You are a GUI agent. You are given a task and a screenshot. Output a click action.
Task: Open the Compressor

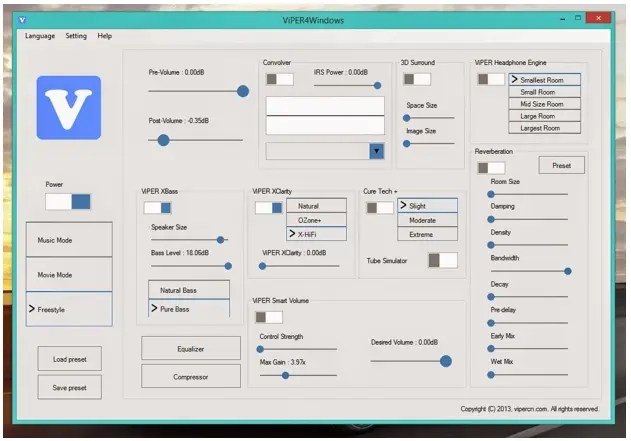pyautogui.click(x=191, y=377)
